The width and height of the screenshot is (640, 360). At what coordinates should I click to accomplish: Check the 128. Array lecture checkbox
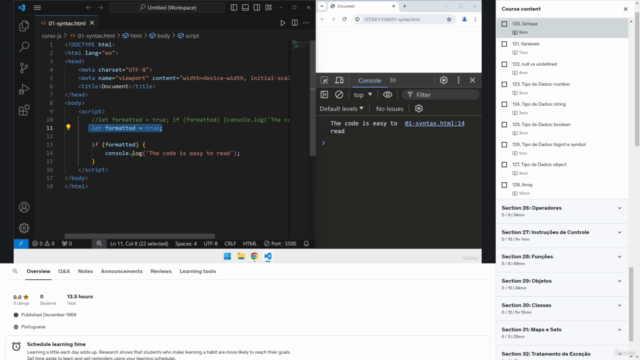[504, 185]
